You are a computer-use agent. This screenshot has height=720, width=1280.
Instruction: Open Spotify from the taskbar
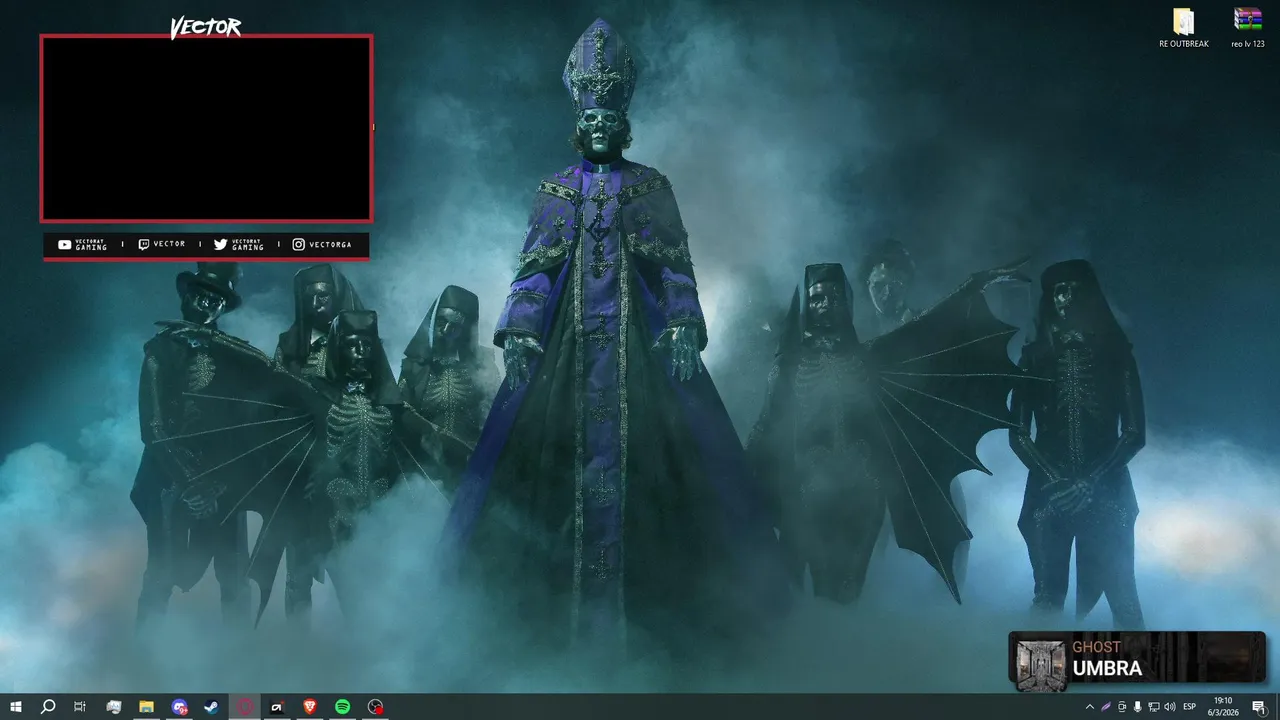click(342, 707)
